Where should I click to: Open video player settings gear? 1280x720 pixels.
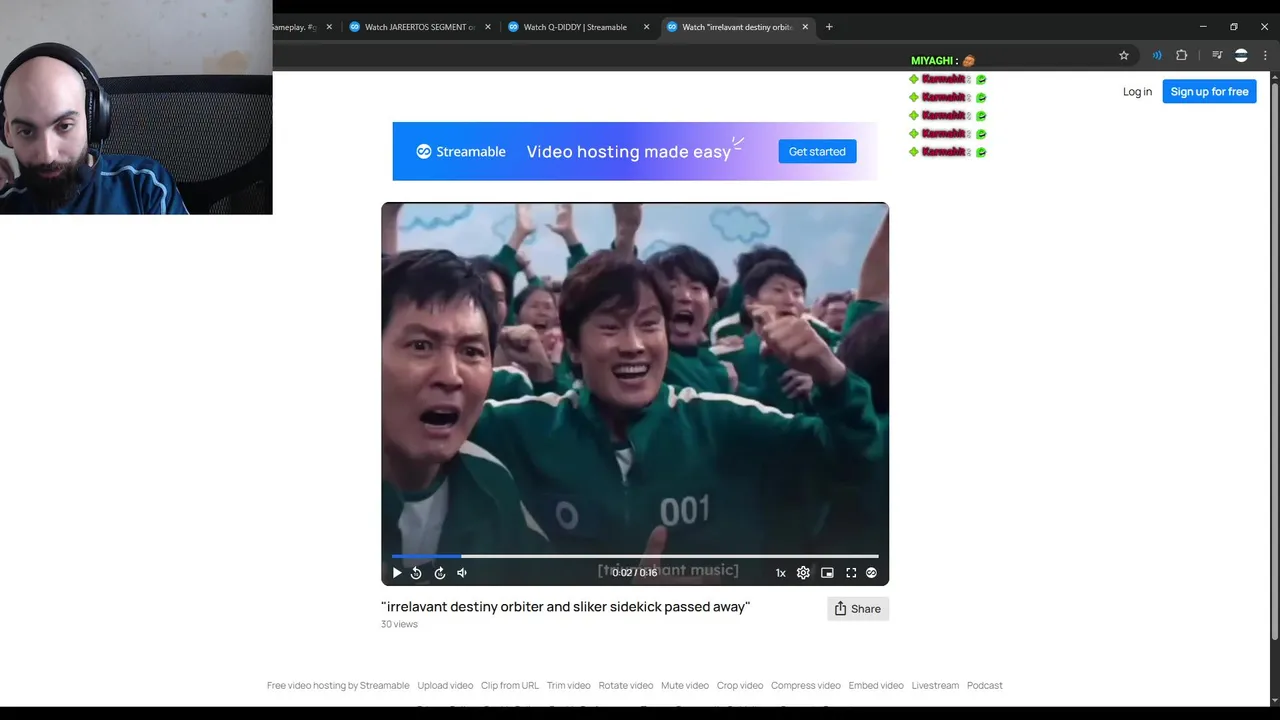click(803, 573)
